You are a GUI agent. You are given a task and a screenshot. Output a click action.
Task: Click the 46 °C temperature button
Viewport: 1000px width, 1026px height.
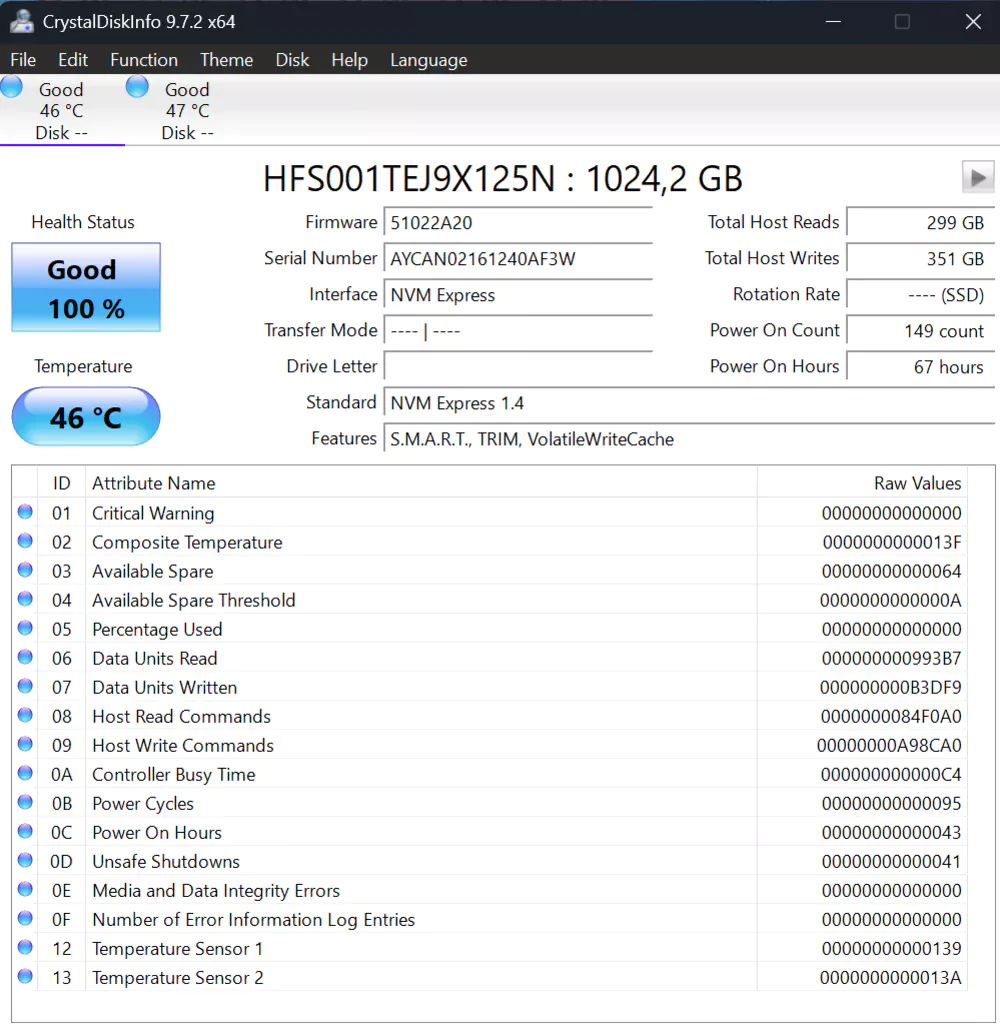pos(86,416)
